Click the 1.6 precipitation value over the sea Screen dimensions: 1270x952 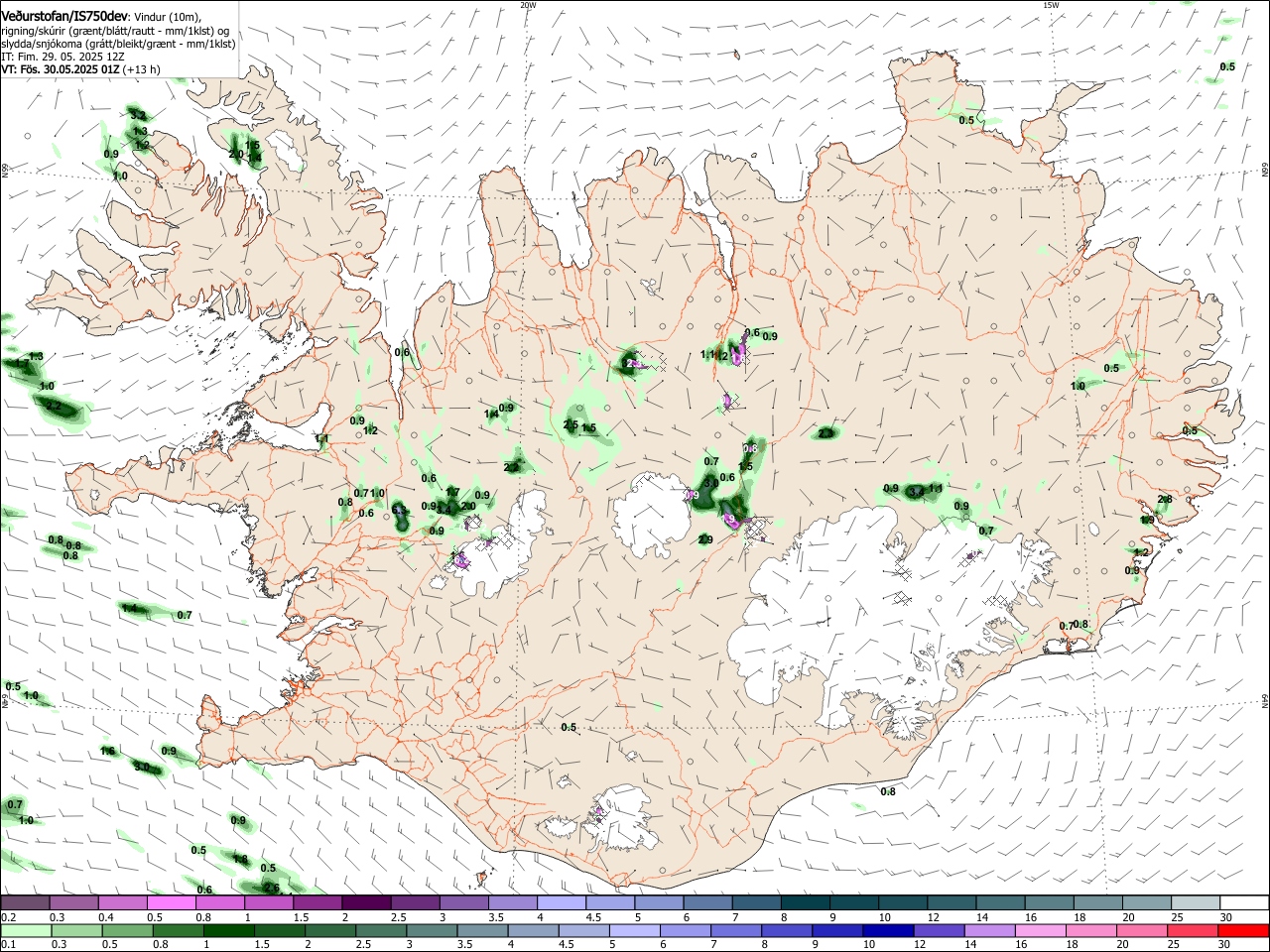[108, 751]
